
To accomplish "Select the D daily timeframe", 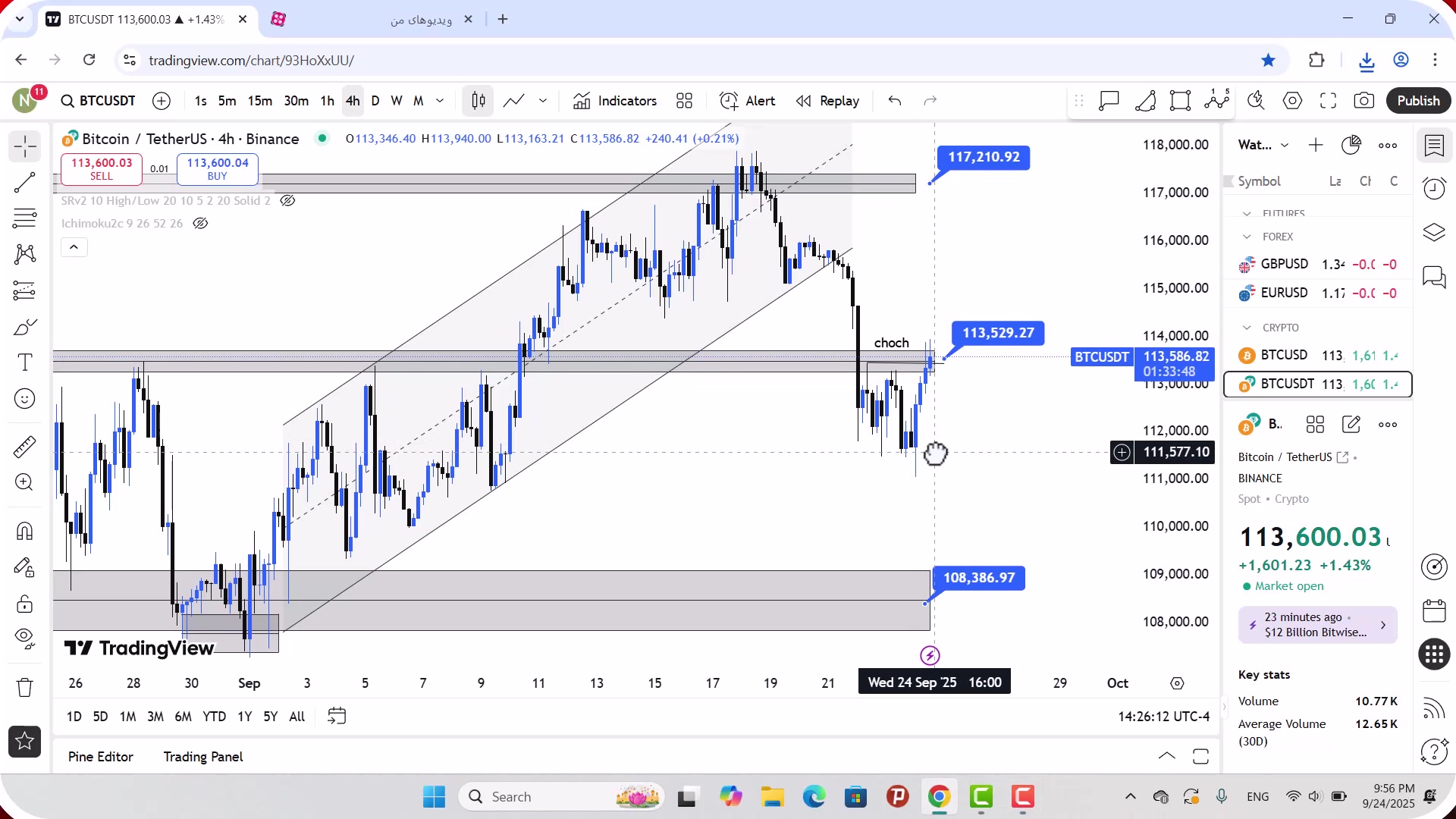I will (375, 101).
